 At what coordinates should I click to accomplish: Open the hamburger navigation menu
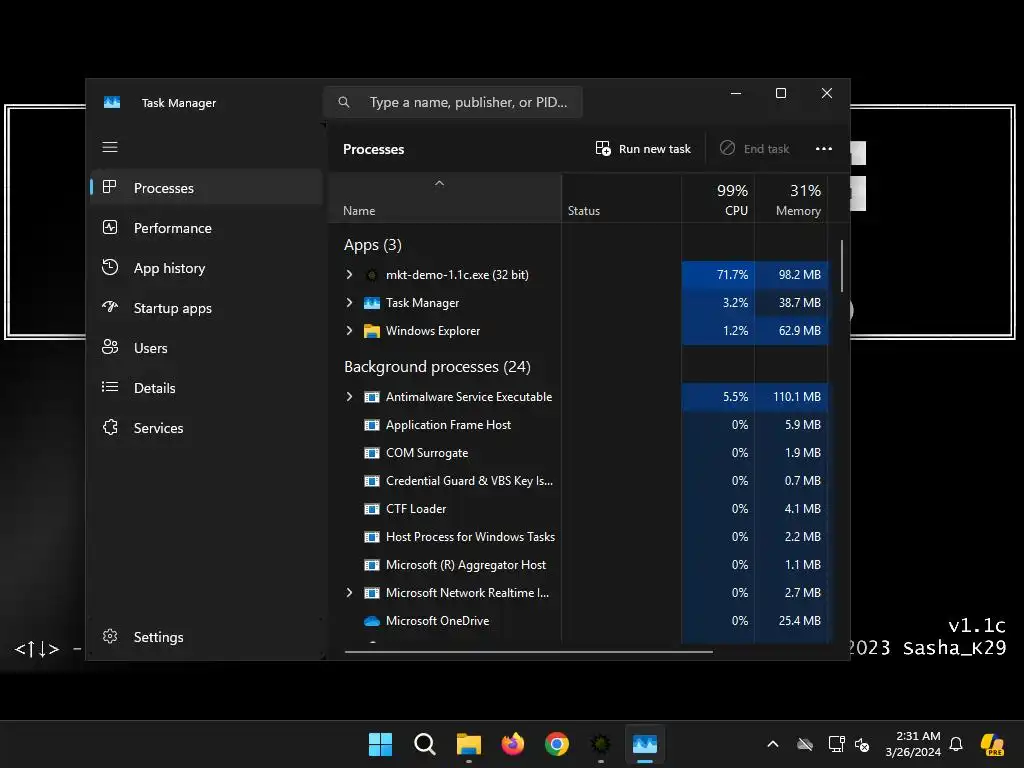click(110, 147)
